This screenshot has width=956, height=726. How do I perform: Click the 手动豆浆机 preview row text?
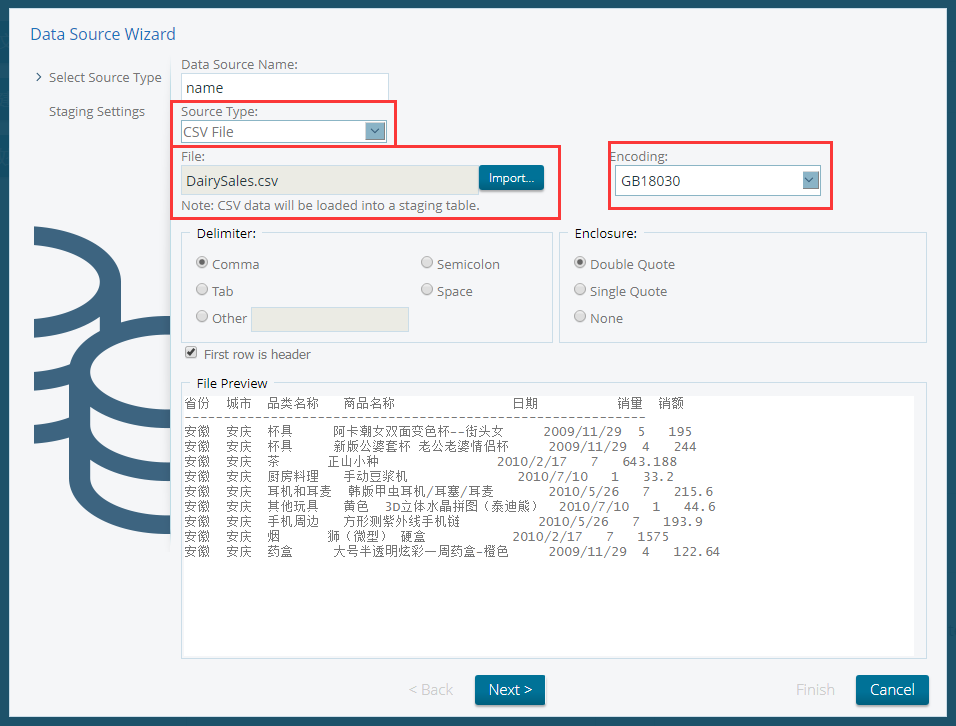[375, 477]
